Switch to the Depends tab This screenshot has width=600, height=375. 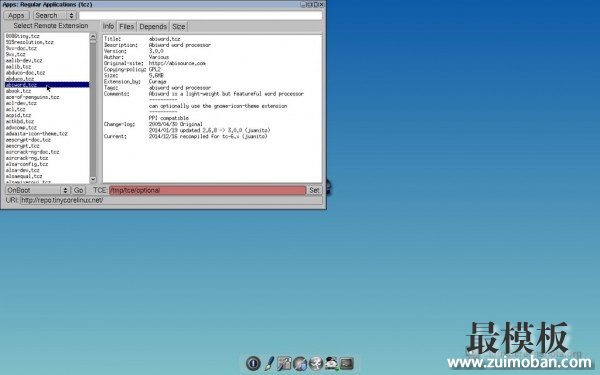pyautogui.click(x=153, y=26)
